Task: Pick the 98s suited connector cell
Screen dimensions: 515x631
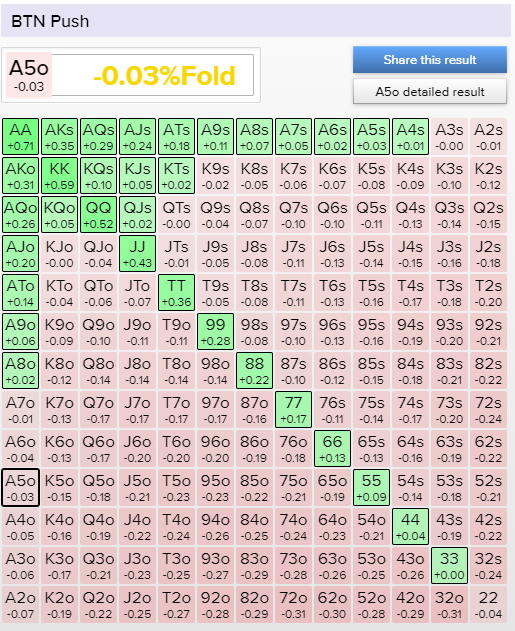Action: [254, 332]
